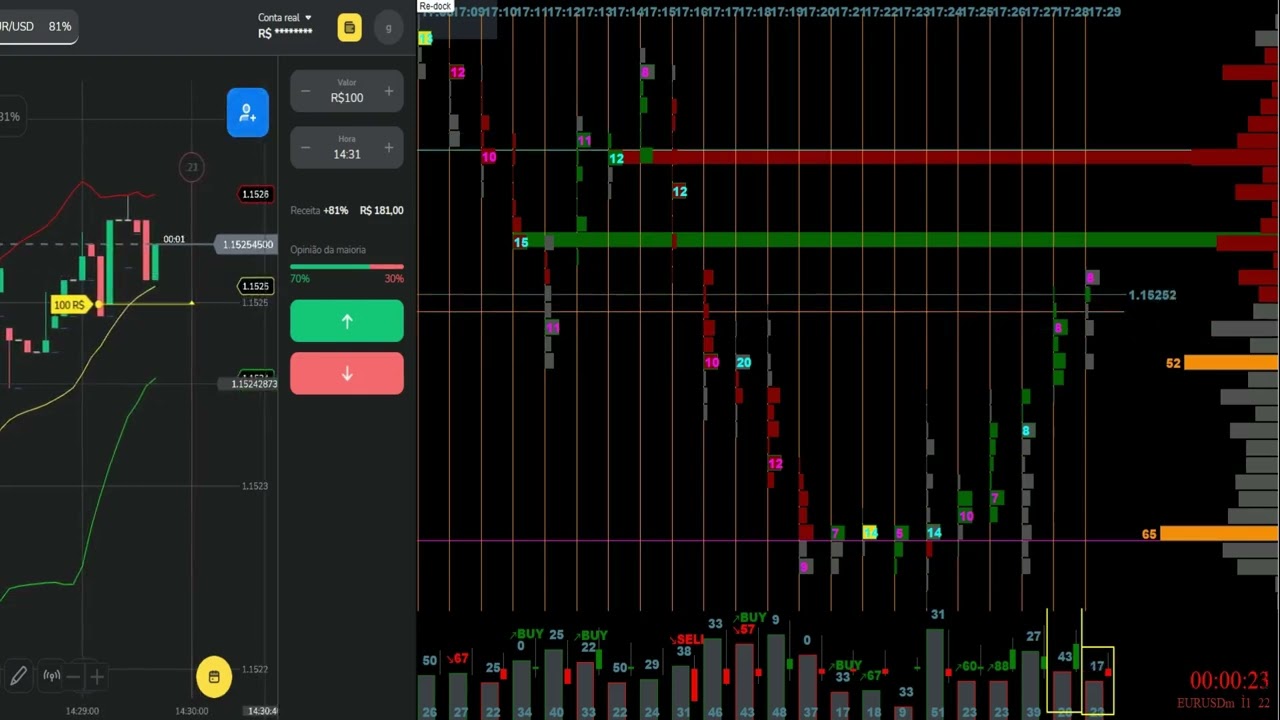Click the Receita +81% text
The image size is (1280, 720).
coord(319,211)
